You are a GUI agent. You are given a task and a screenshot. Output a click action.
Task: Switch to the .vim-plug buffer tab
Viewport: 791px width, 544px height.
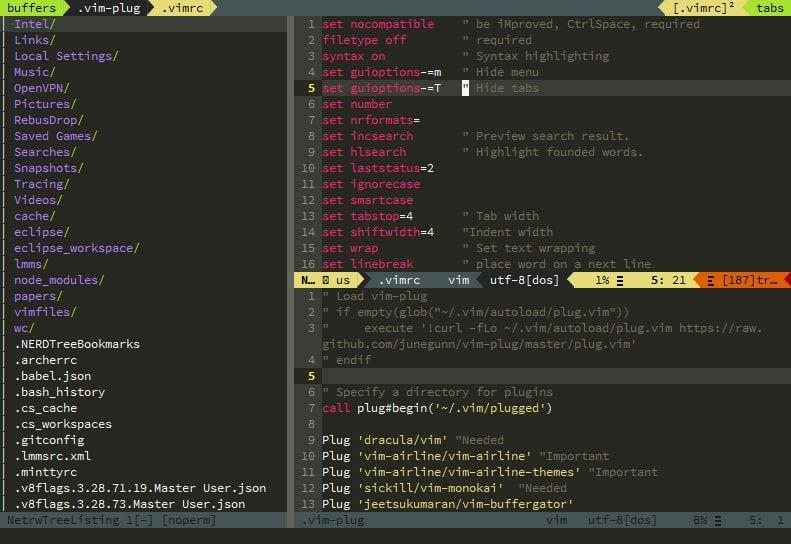[x=109, y=8]
